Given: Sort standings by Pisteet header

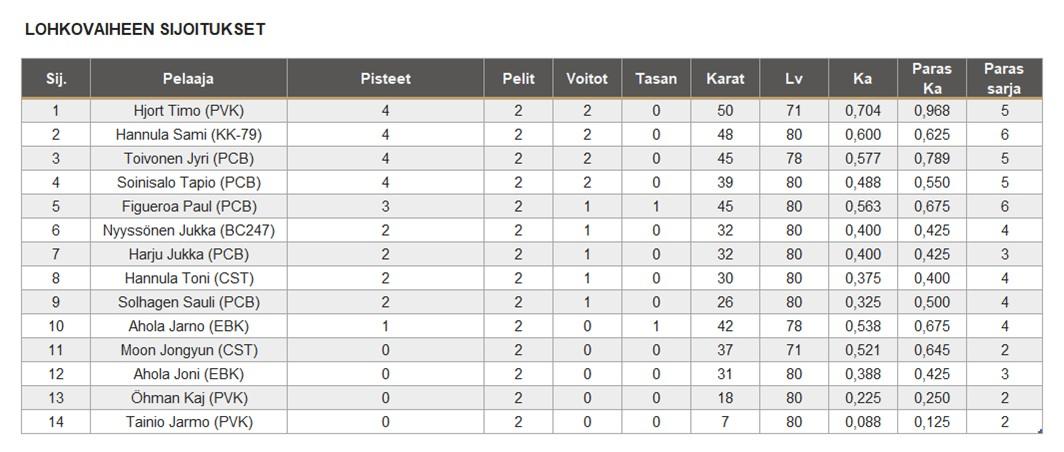Looking at the screenshot, I should pyautogui.click(x=385, y=79).
